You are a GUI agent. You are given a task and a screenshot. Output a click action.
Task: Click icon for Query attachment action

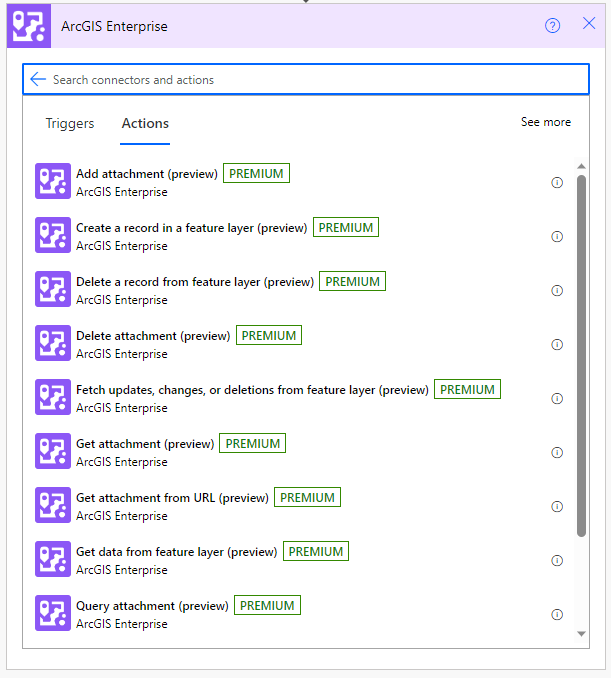coord(53,613)
